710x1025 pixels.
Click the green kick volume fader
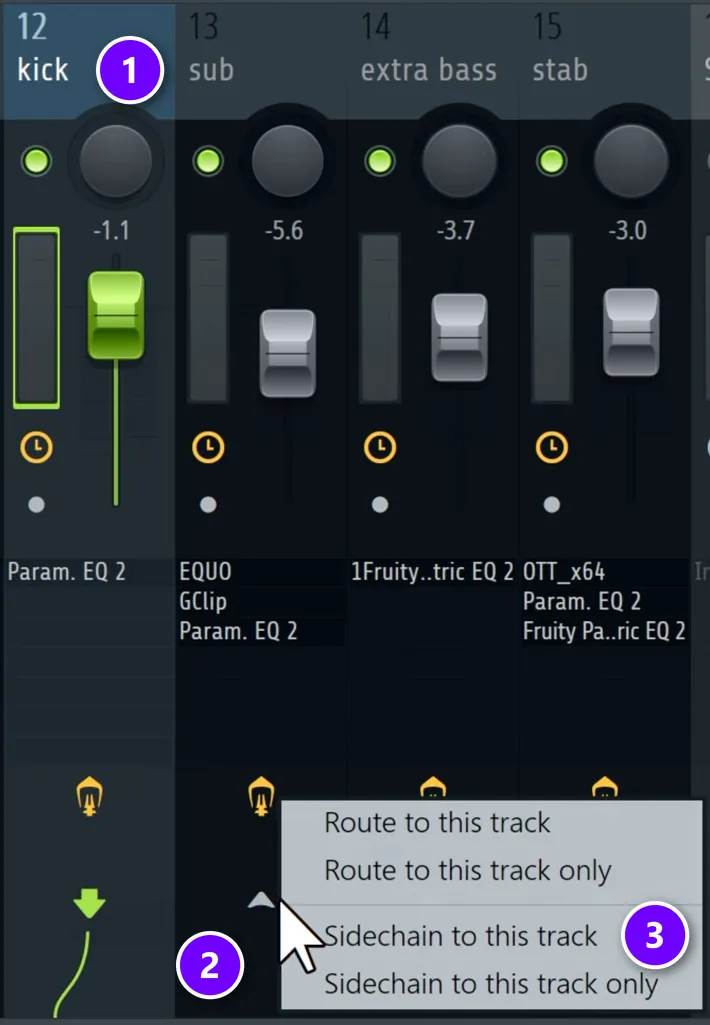[116, 315]
